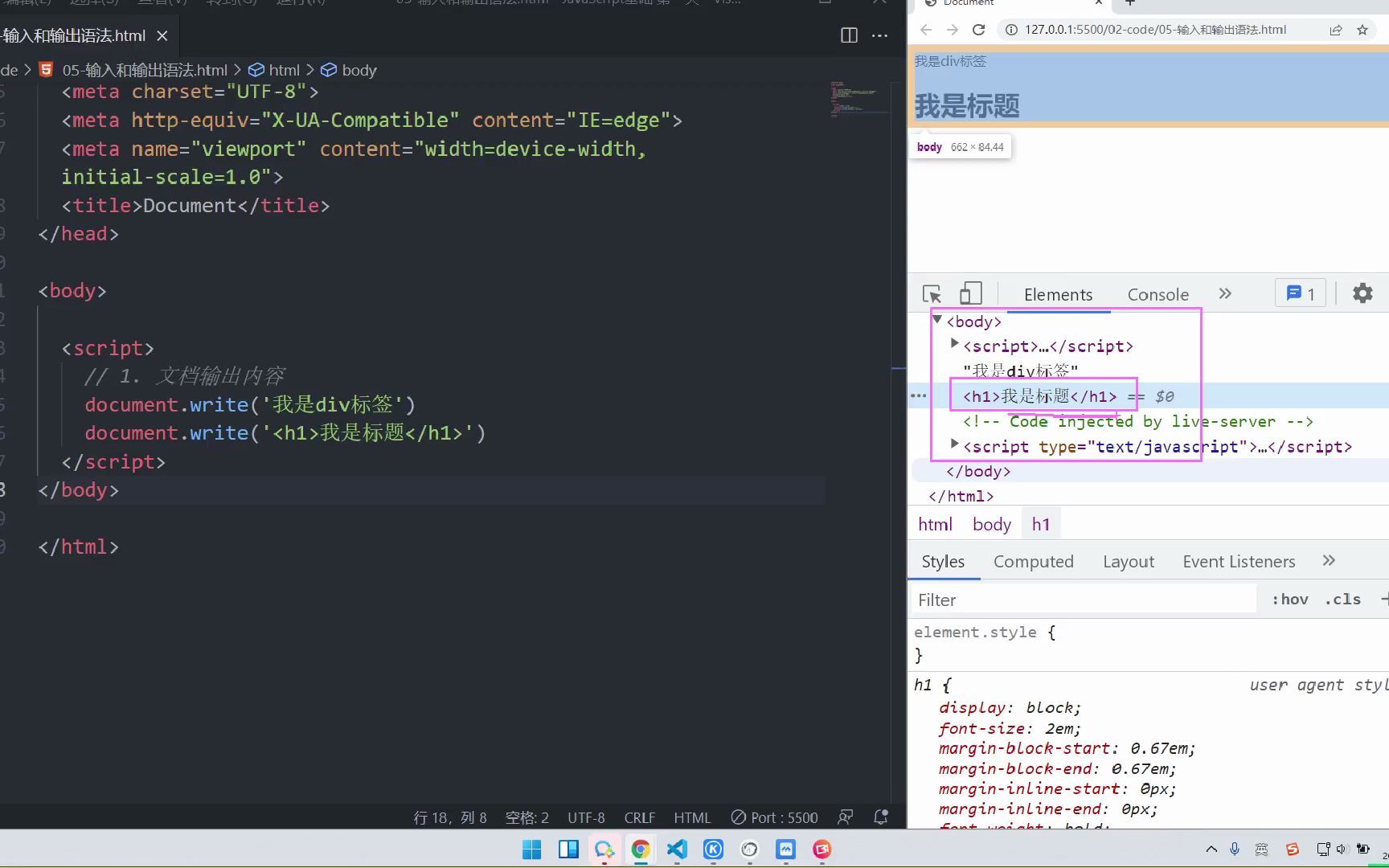Collapse the body node in the Elements tree
Viewport: 1389px width, 868px height.
tap(937, 320)
